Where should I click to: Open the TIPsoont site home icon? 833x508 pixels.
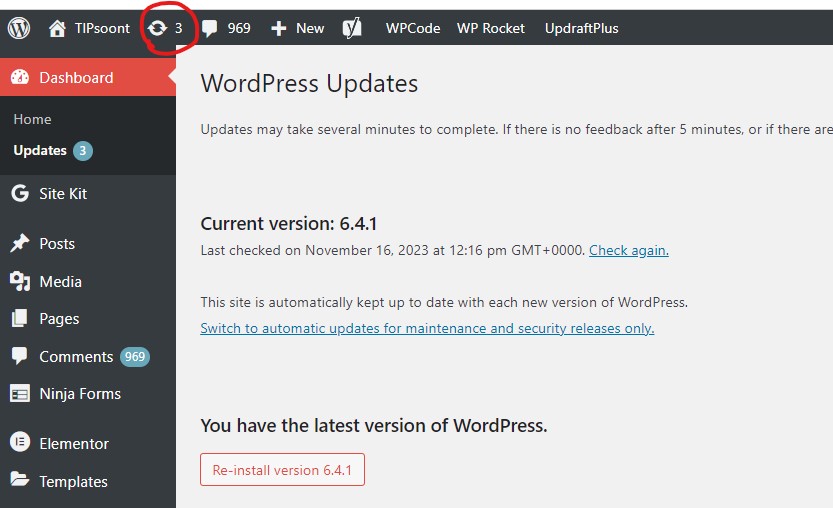[x=58, y=28]
